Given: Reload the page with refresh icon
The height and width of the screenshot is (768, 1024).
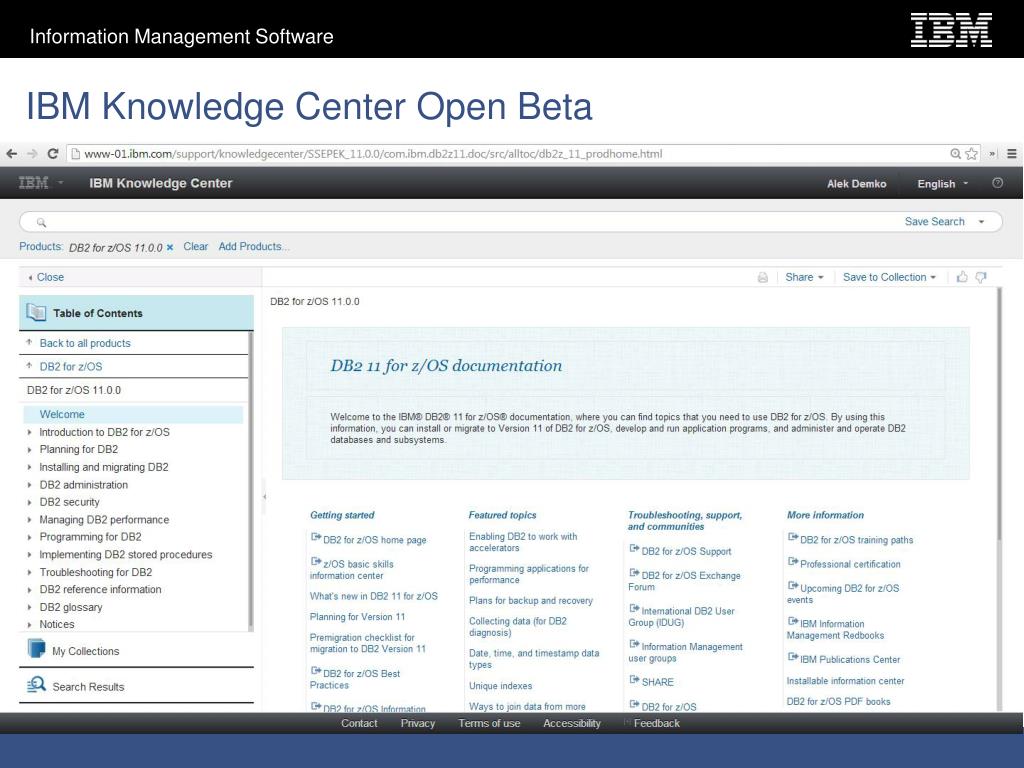Looking at the screenshot, I should coord(53,154).
